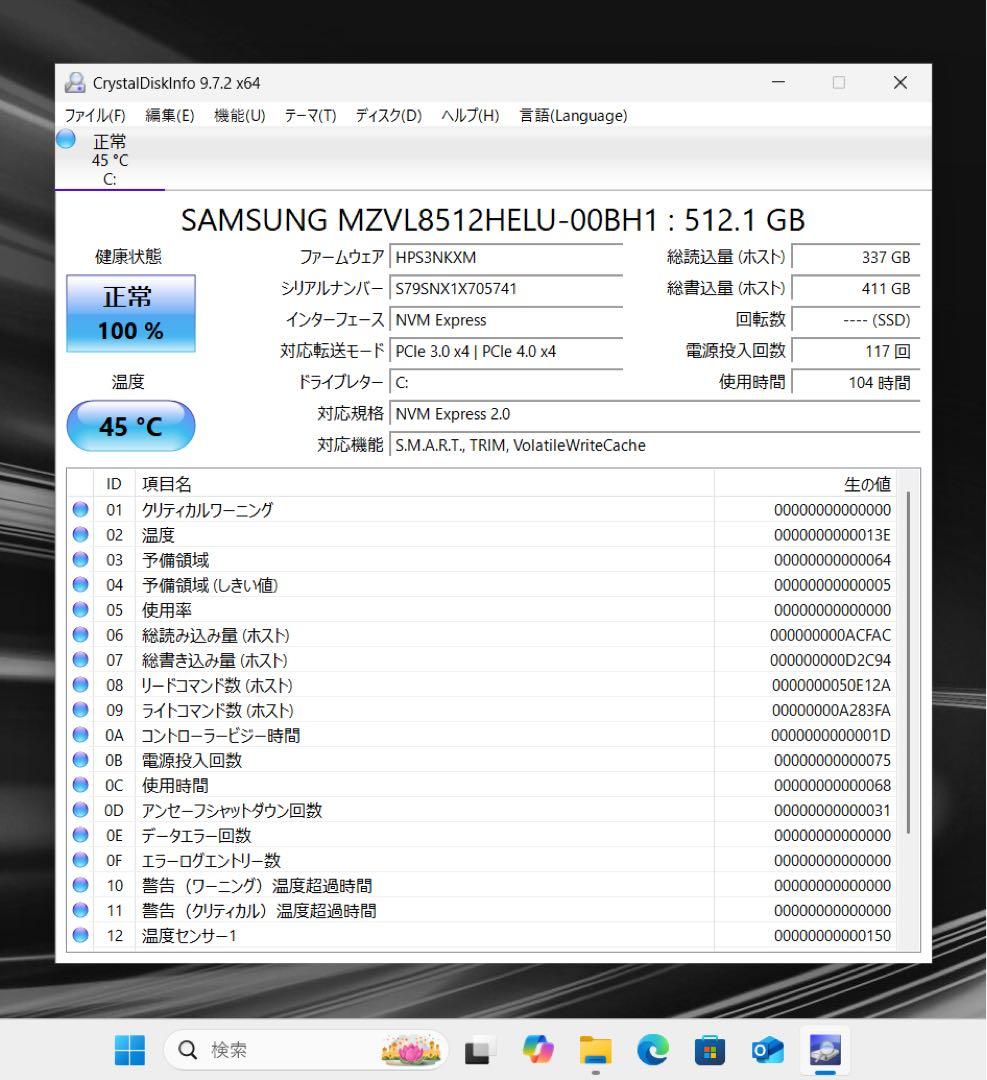Screen dimensions: 987x1080
Task: Click status orb of 総読み込み量 (ホスト) row
Action: (x=81, y=634)
